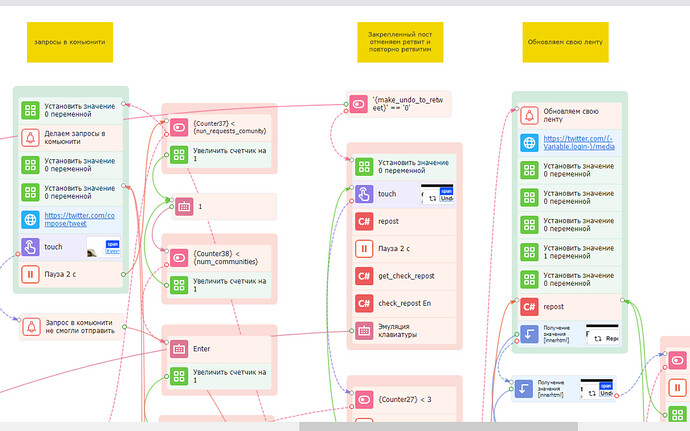Click the Запрос в комьюнити не смогли отправить bell icon
Screen dimensions: 690x431
(31, 327)
